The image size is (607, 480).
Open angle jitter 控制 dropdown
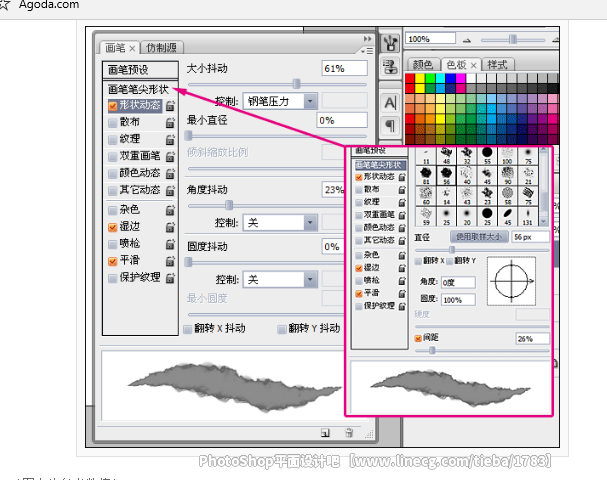280,223
